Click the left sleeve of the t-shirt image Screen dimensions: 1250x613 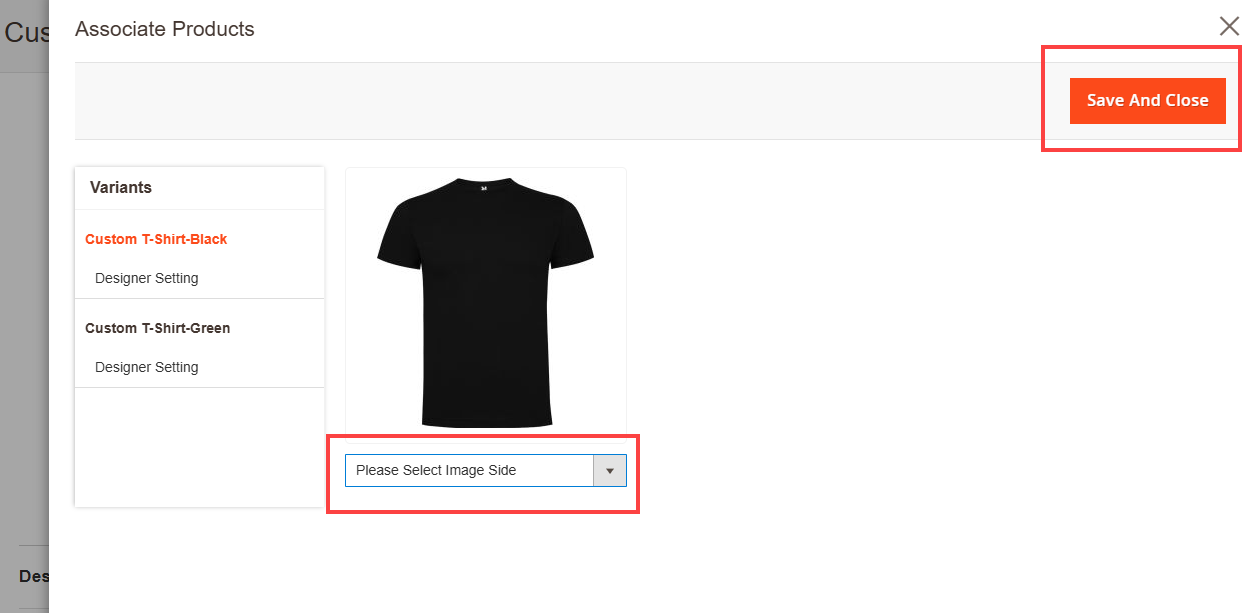click(397, 236)
